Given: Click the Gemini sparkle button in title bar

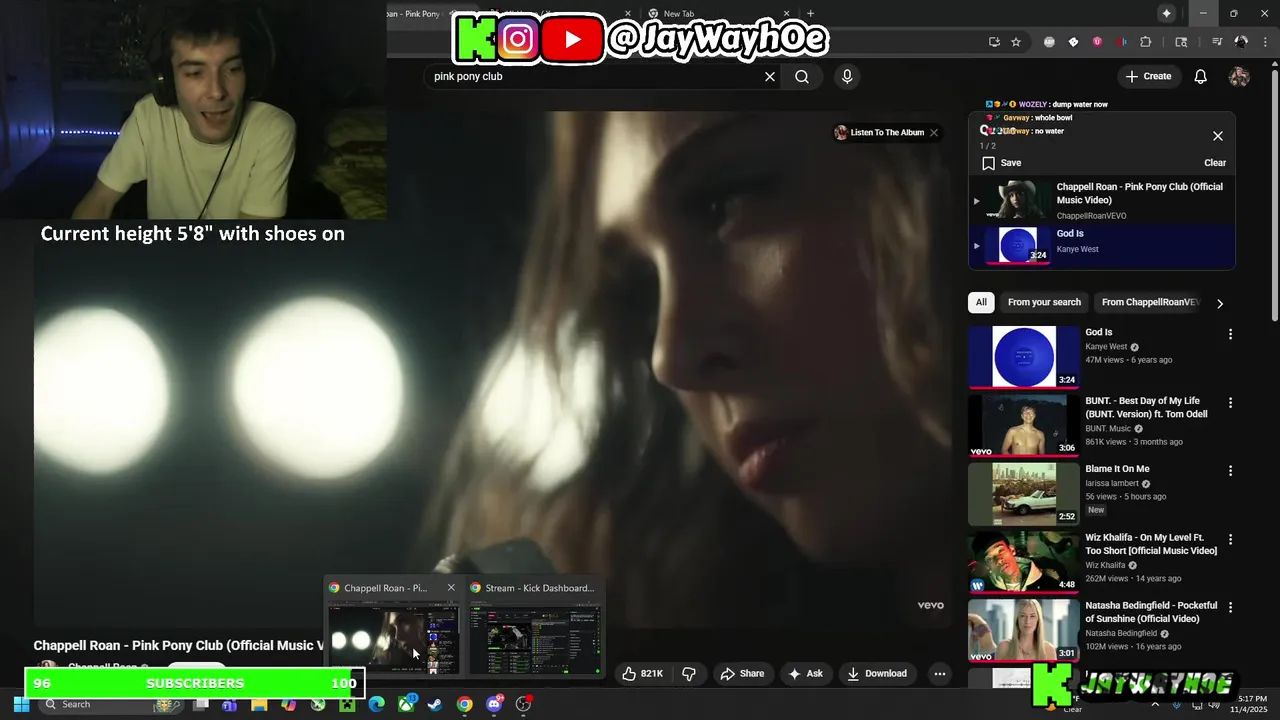Looking at the screenshot, I should pos(1166,13).
